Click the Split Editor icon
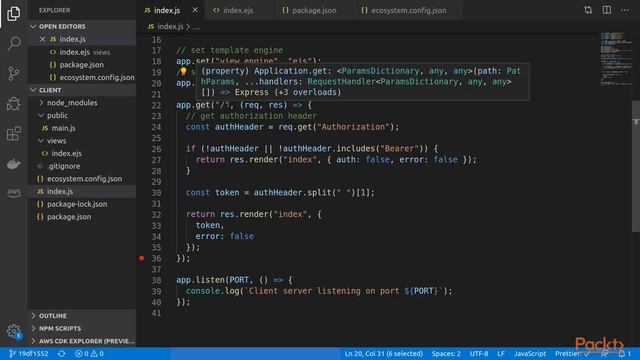 607,10
